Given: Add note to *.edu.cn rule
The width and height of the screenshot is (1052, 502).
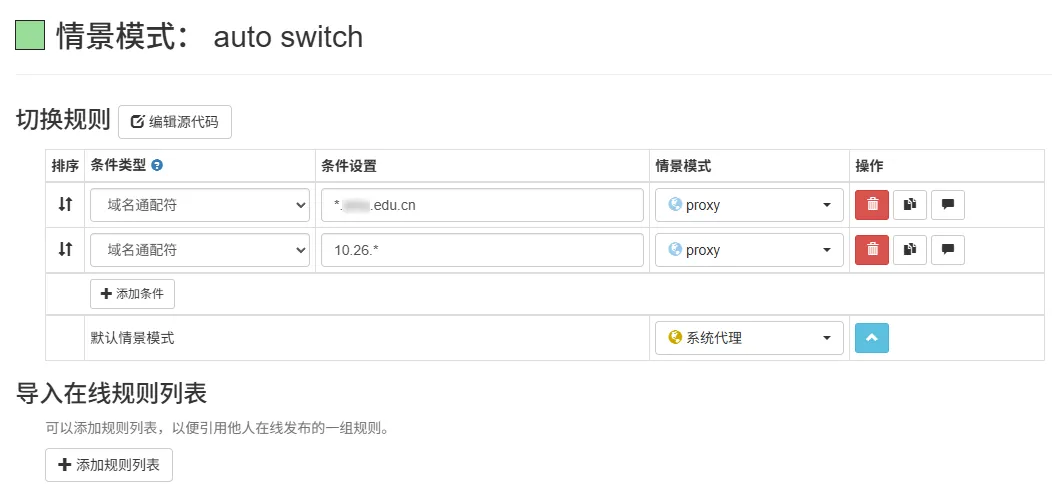Looking at the screenshot, I should (x=948, y=205).
